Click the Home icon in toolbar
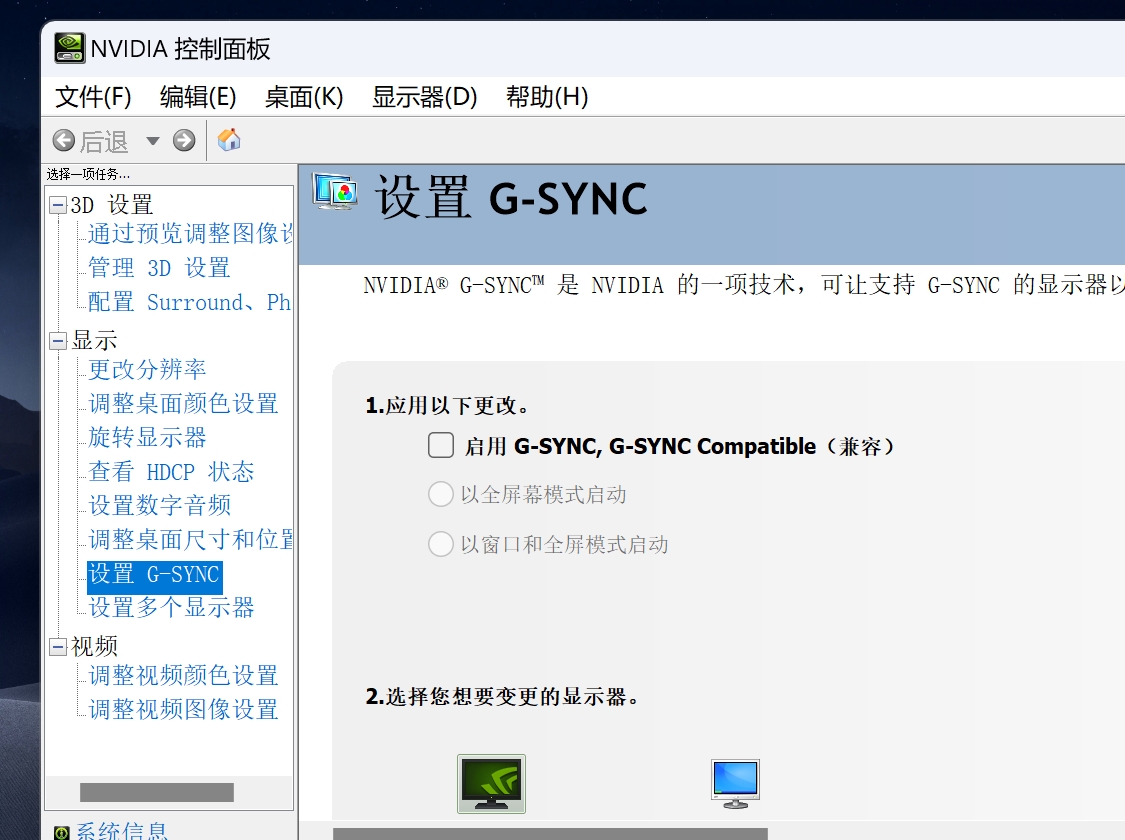The width and height of the screenshot is (1125, 840). (229, 140)
